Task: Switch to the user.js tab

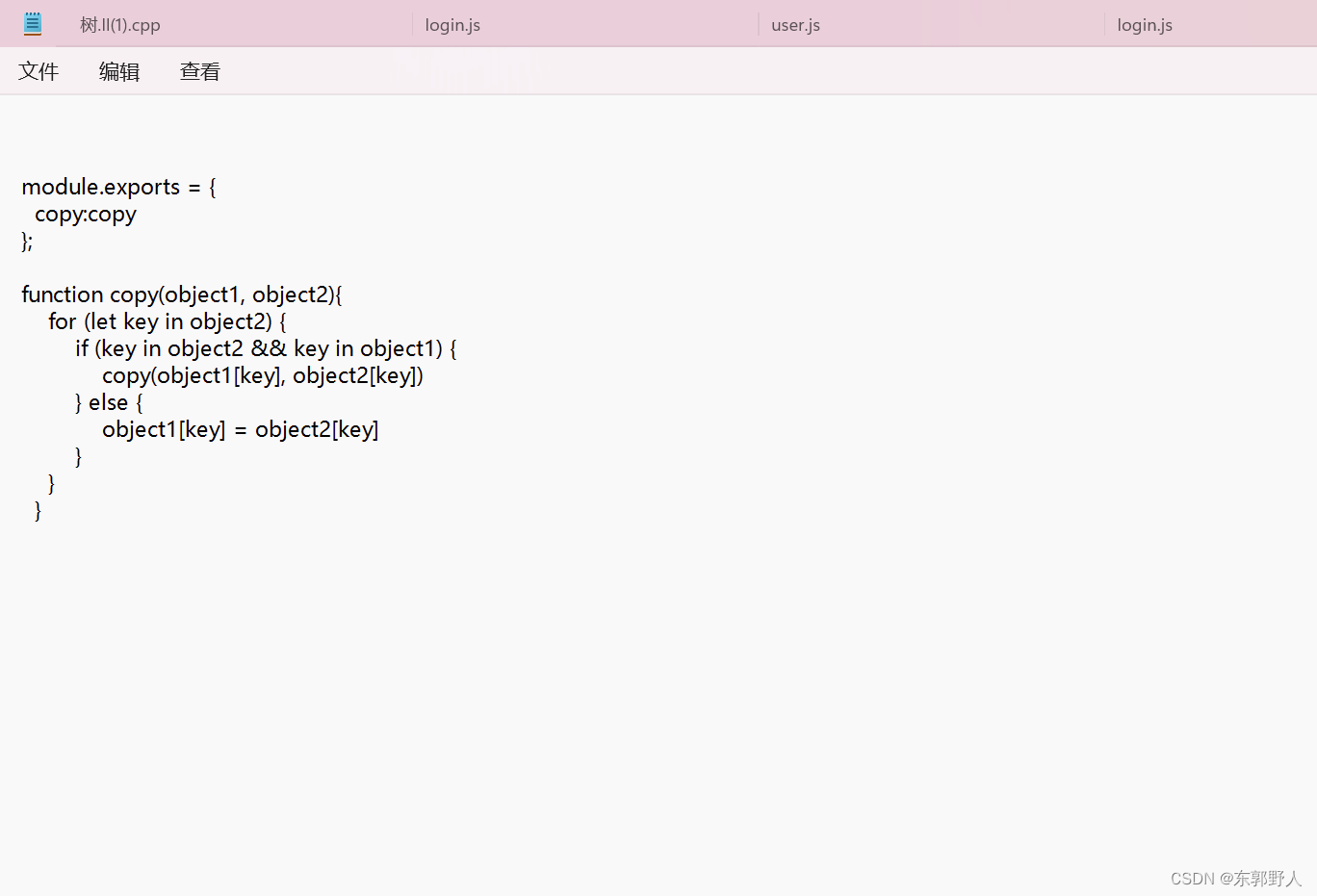Action: pyautogui.click(x=794, y=24)
